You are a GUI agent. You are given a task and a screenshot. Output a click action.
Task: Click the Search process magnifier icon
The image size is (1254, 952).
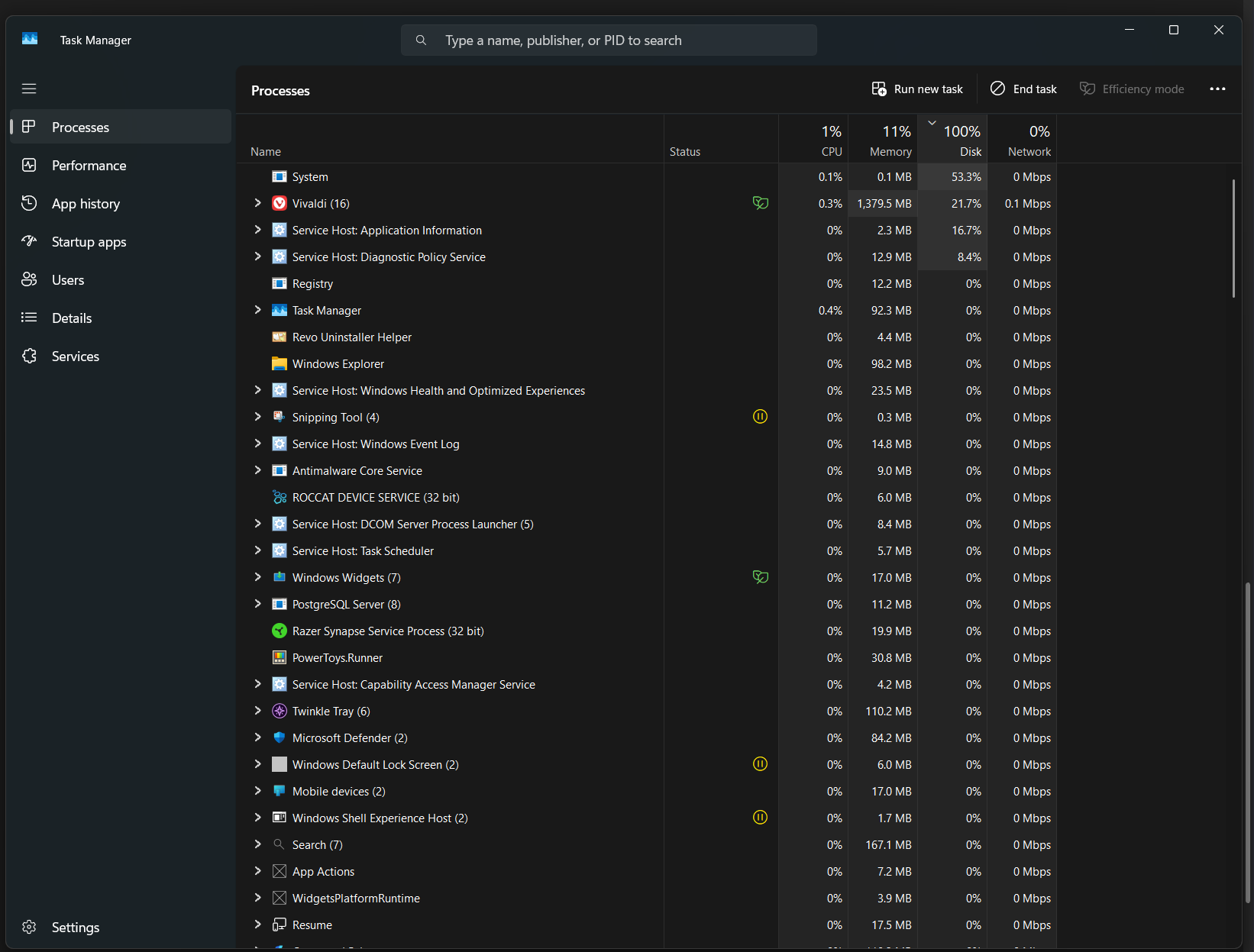[x=280, y=844]
